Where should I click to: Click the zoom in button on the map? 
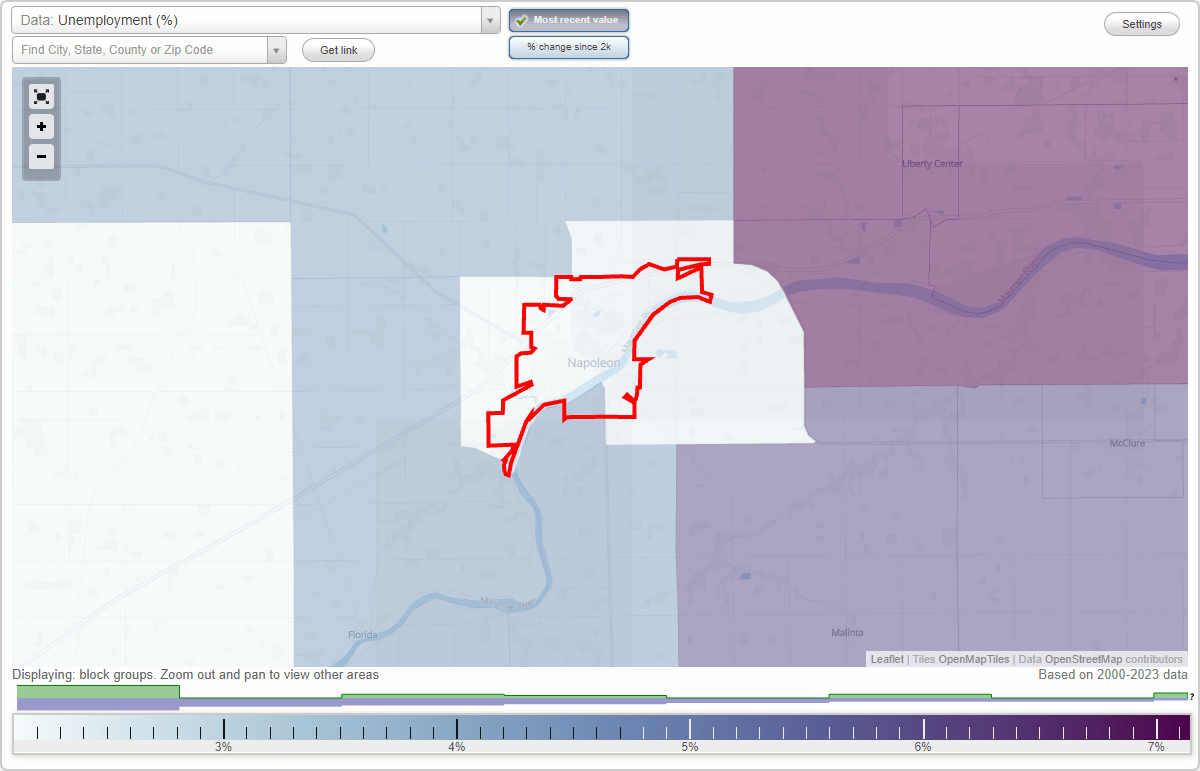pos(41,127)
